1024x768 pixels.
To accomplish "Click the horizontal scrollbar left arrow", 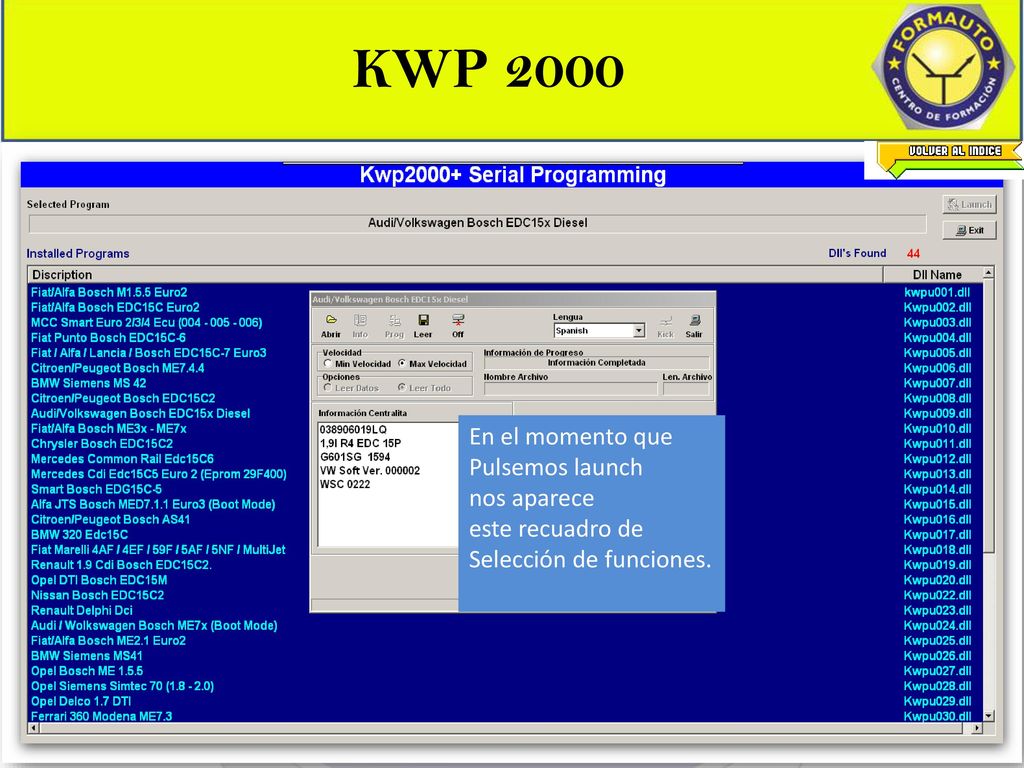I will click(33, 727).
